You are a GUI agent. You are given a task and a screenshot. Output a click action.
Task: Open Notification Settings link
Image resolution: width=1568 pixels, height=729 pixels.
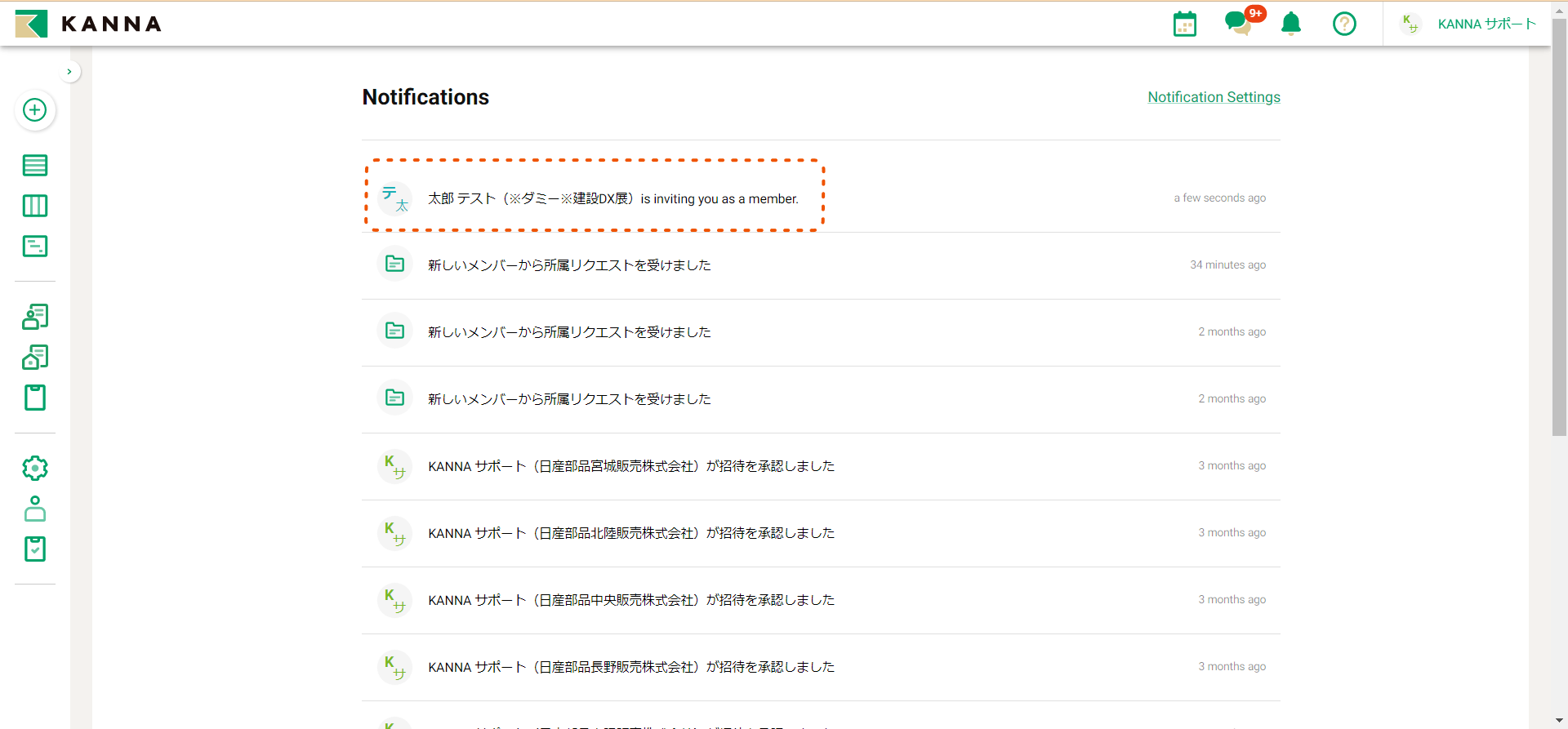click(x=1214, y=97)
